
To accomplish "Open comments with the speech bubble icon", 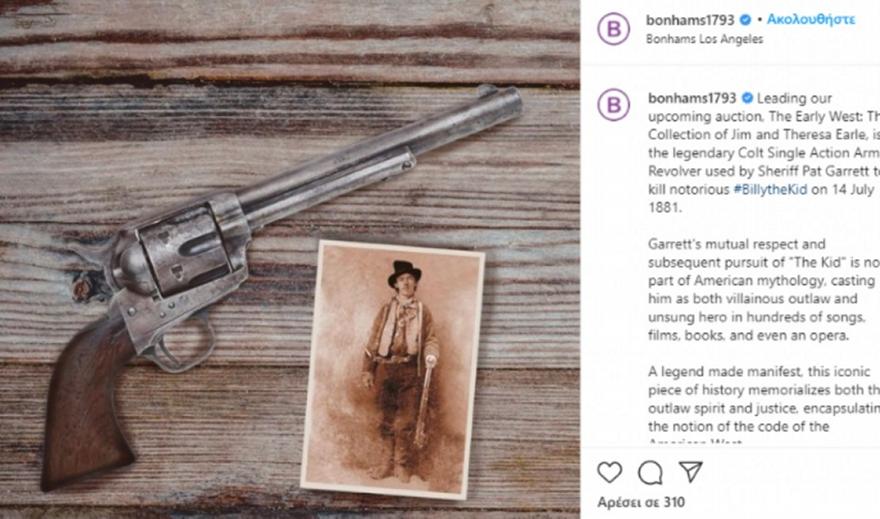I will [x=650, y=472].
